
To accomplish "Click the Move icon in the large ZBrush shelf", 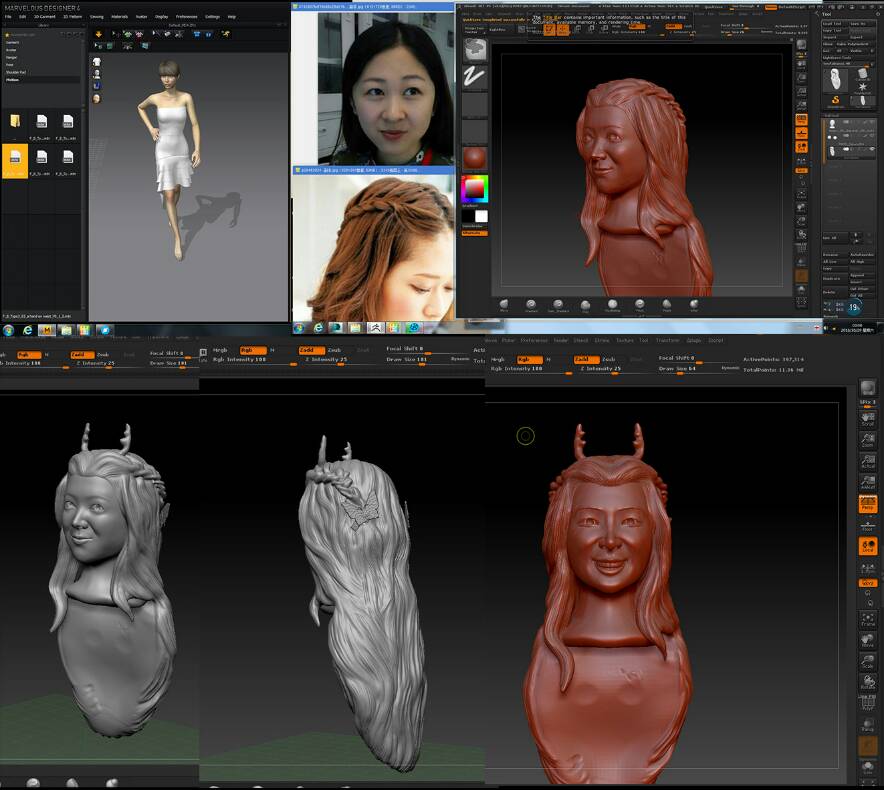I will pos(868,640).
